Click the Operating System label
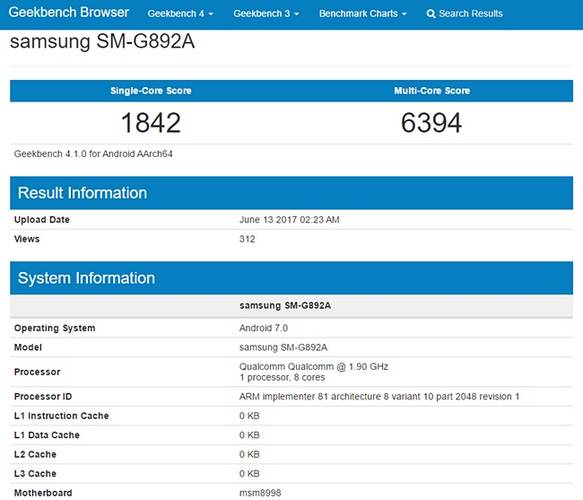Screen dimensions: 583x500 pyautogui.click(x=55, y=328)
